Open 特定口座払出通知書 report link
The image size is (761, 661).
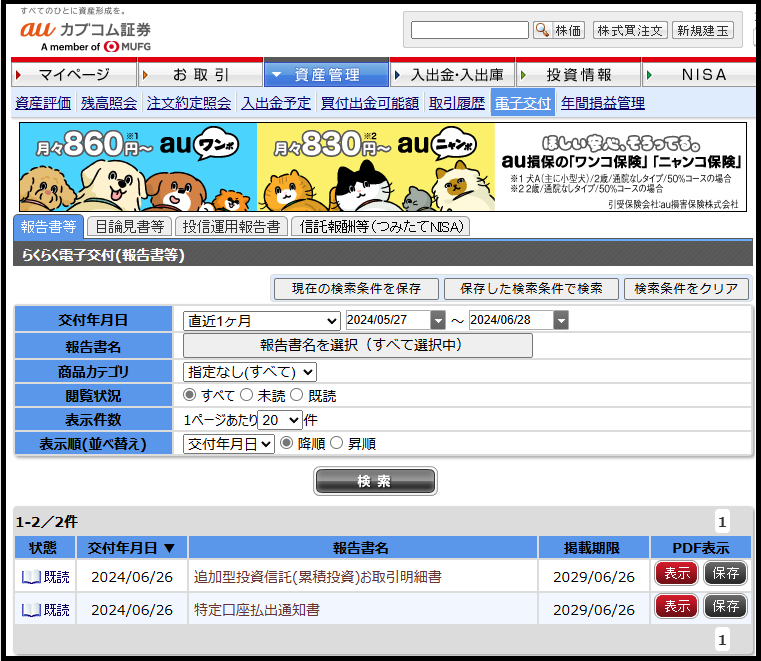coord(257,610)
